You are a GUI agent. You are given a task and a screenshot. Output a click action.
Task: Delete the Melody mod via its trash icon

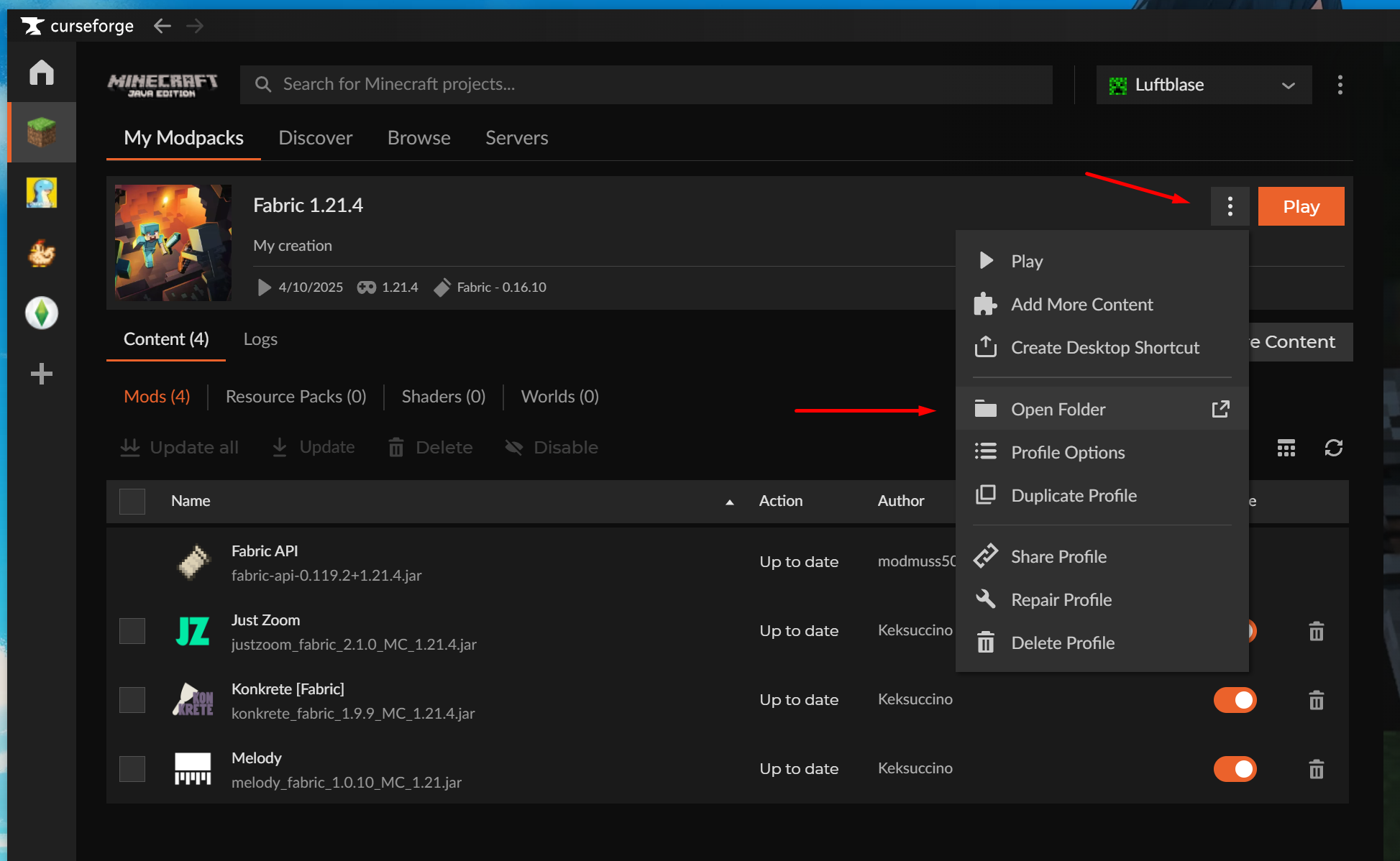tap(1316, 769)
